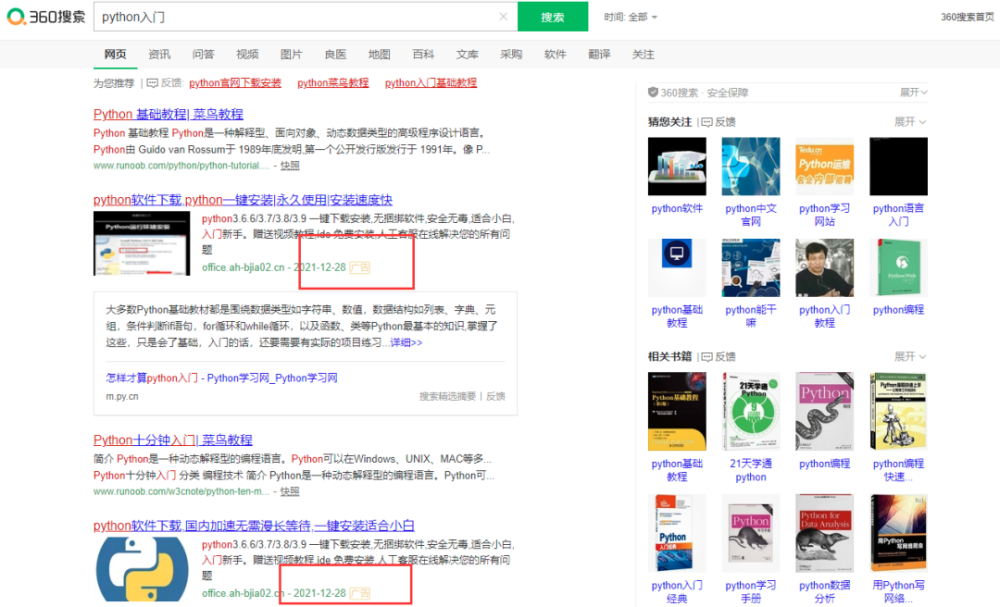Click 反馈 beside 搜索精选摘要
The height and width of the screenshot is (607, 1000).
(496, 397)
